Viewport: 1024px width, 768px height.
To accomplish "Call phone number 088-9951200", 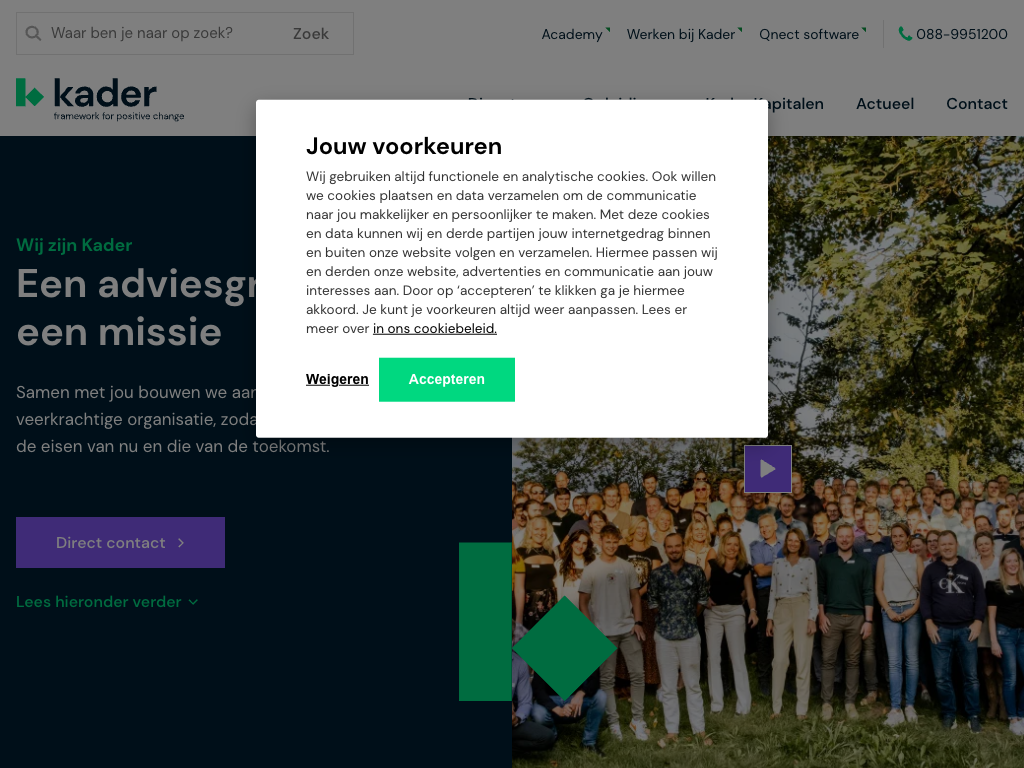I will point(961,34).
